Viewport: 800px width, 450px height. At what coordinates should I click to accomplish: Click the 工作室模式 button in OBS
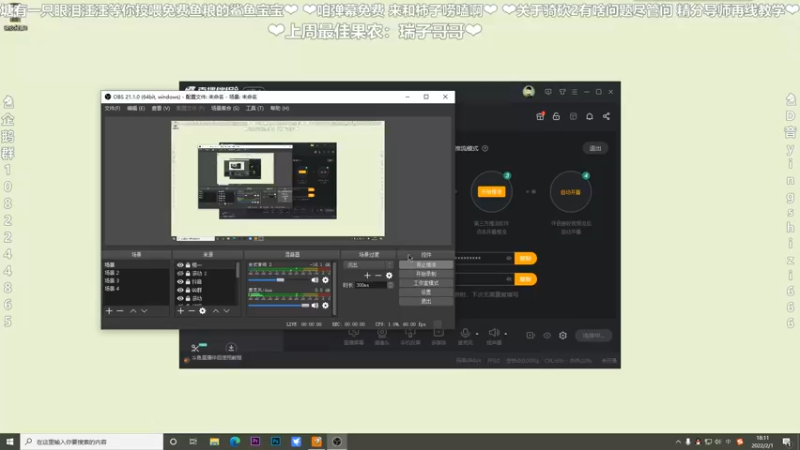pos(426,283)
